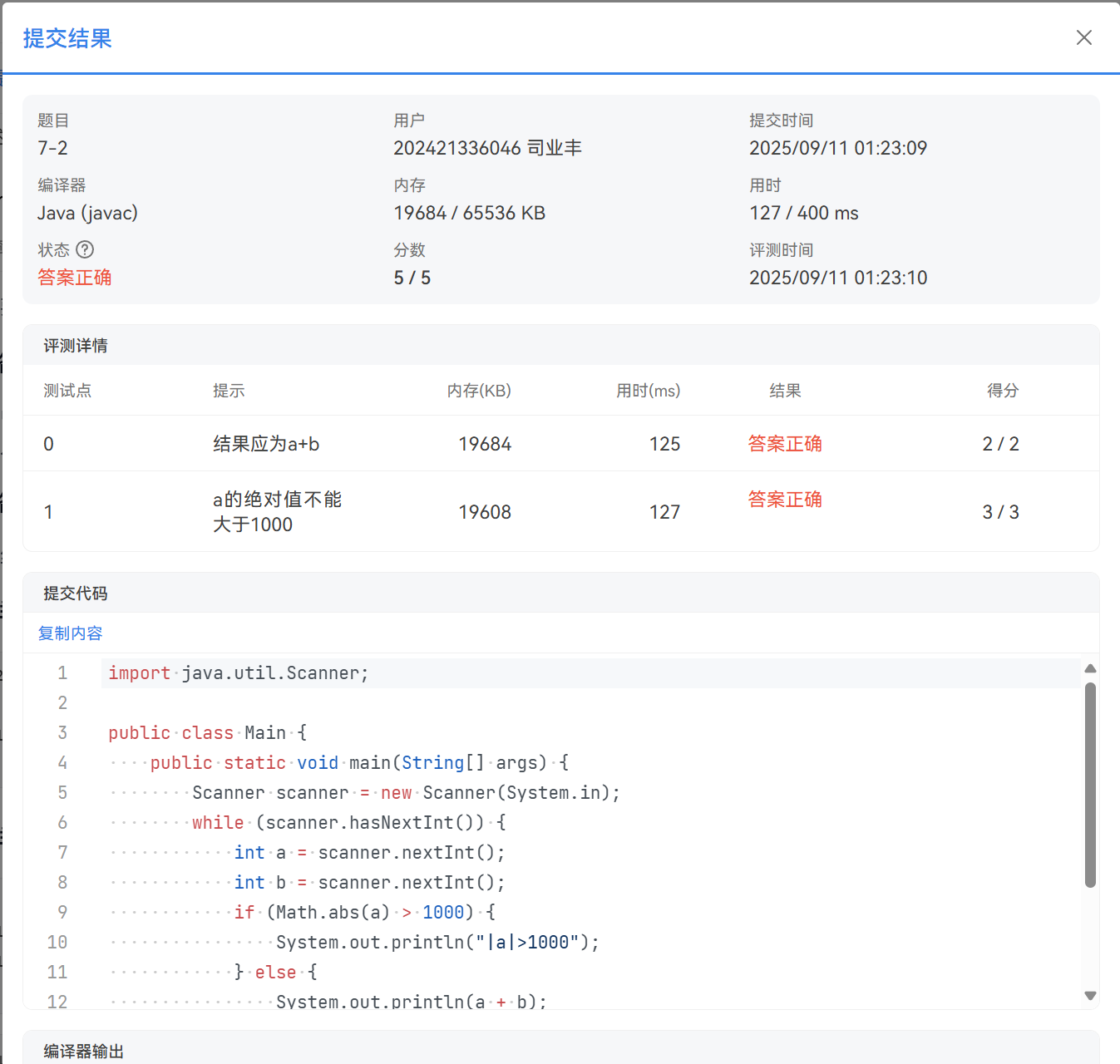Click test point row 0 hint 结果应为a+b
This screenshot has height=1064, width=1120.
pos(266,443)
